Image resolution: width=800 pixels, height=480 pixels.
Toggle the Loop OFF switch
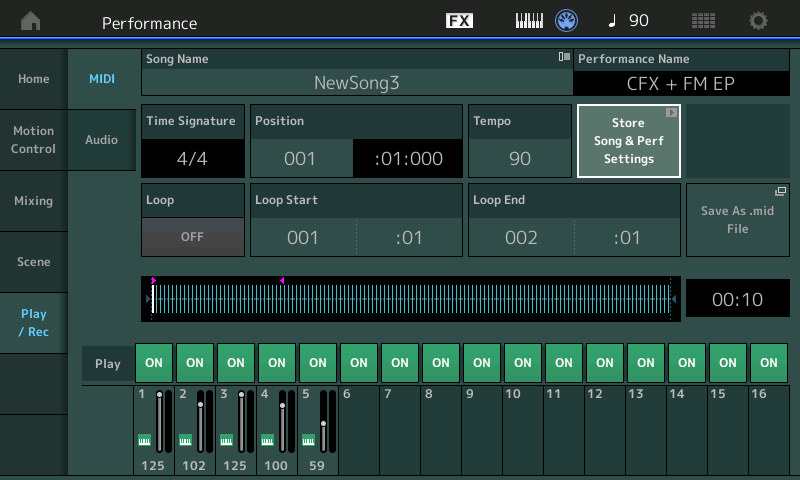[x=192, y=238]
